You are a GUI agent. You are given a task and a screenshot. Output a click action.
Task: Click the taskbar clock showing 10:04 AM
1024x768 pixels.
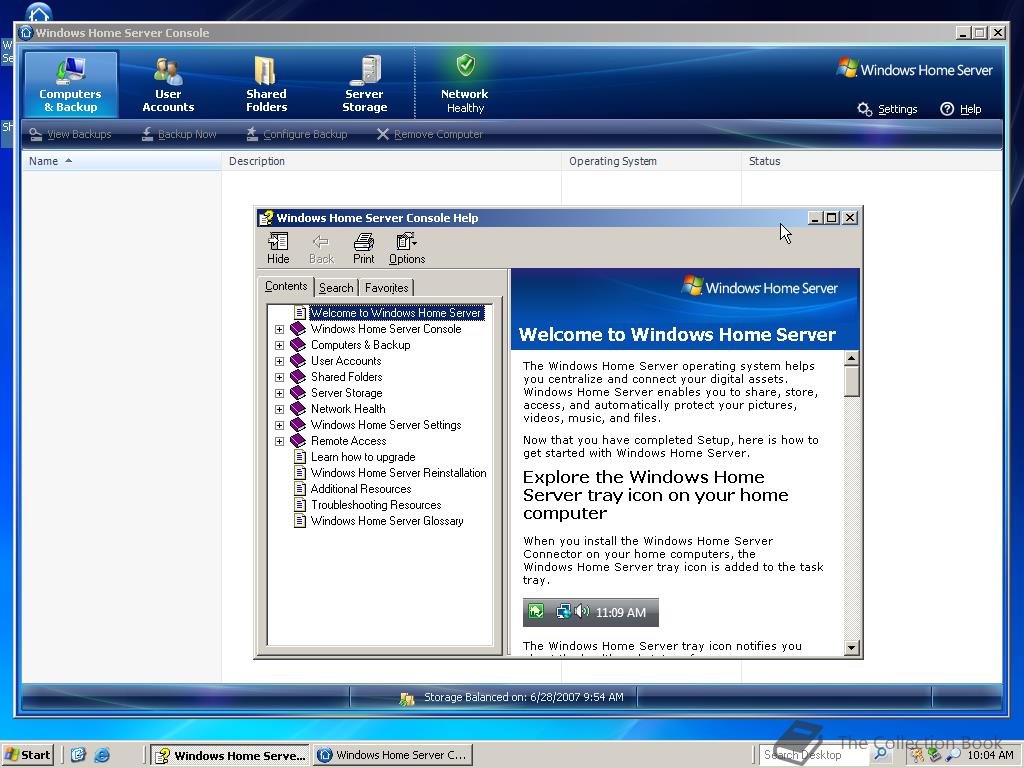pyautogui.click(x=990, y=755)
